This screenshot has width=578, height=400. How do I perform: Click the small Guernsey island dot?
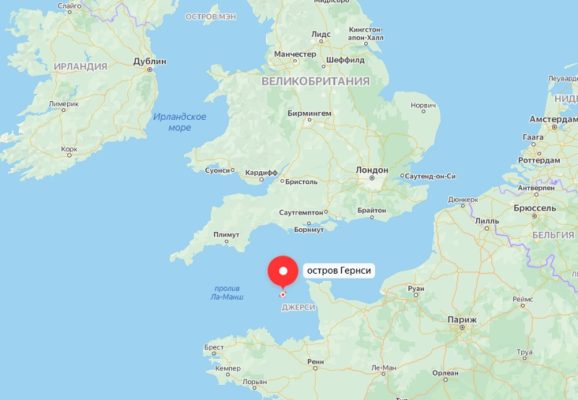[283, 295]
